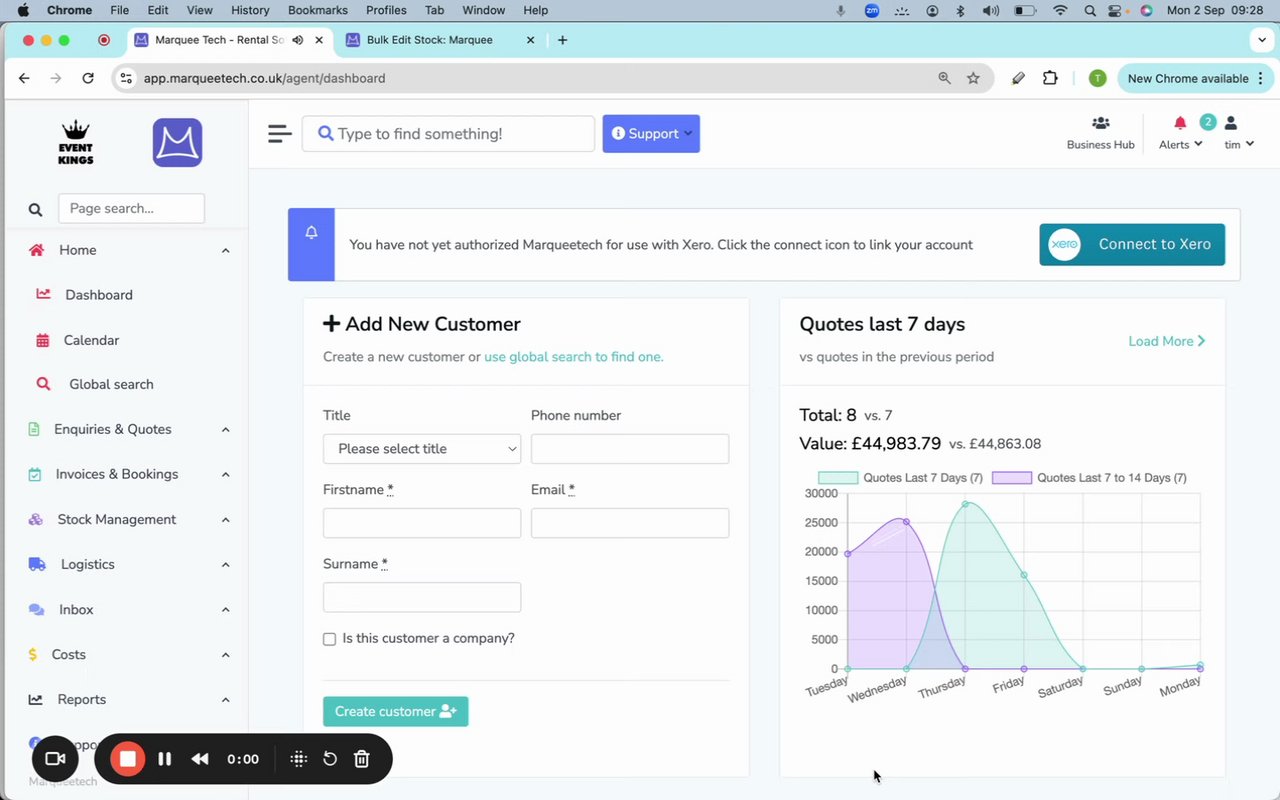Follow the 'use global search to find one' link
The width and height of the screenshot is (1280, 800).
[x=573, y=357]
